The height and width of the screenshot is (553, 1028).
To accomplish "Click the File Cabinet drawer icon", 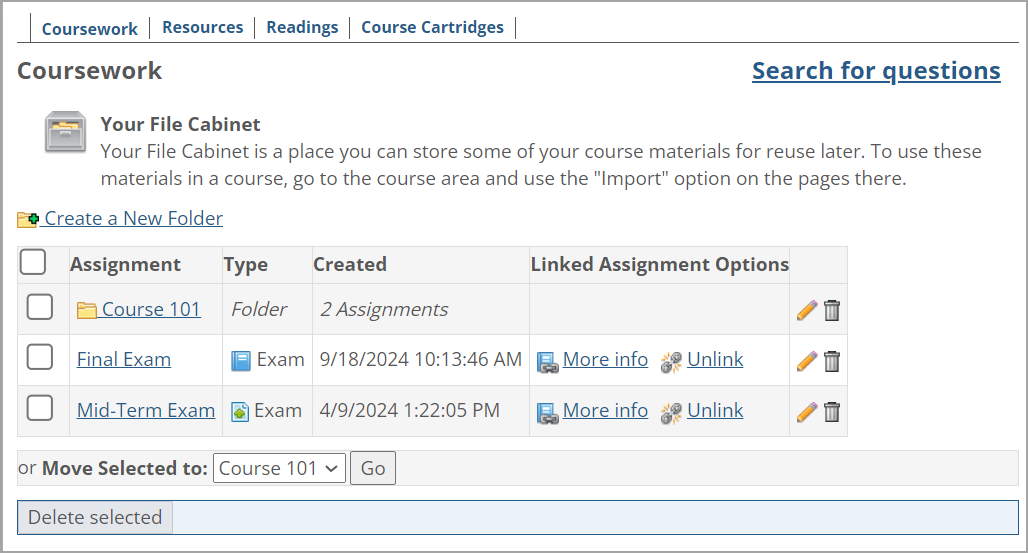I will point(65,132).
